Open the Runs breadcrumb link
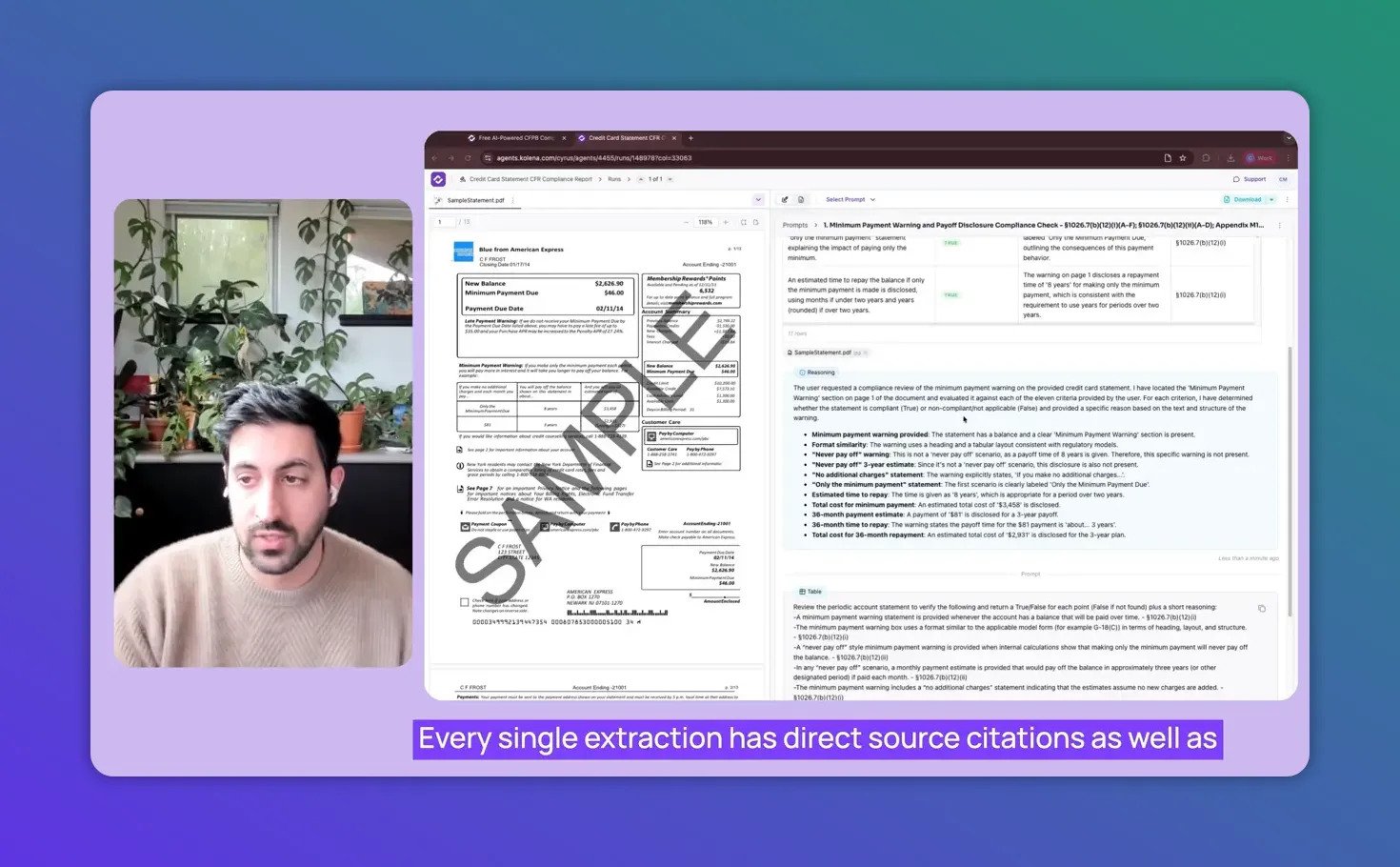Screen dimensions: 1400x867 tap(614, 179)
